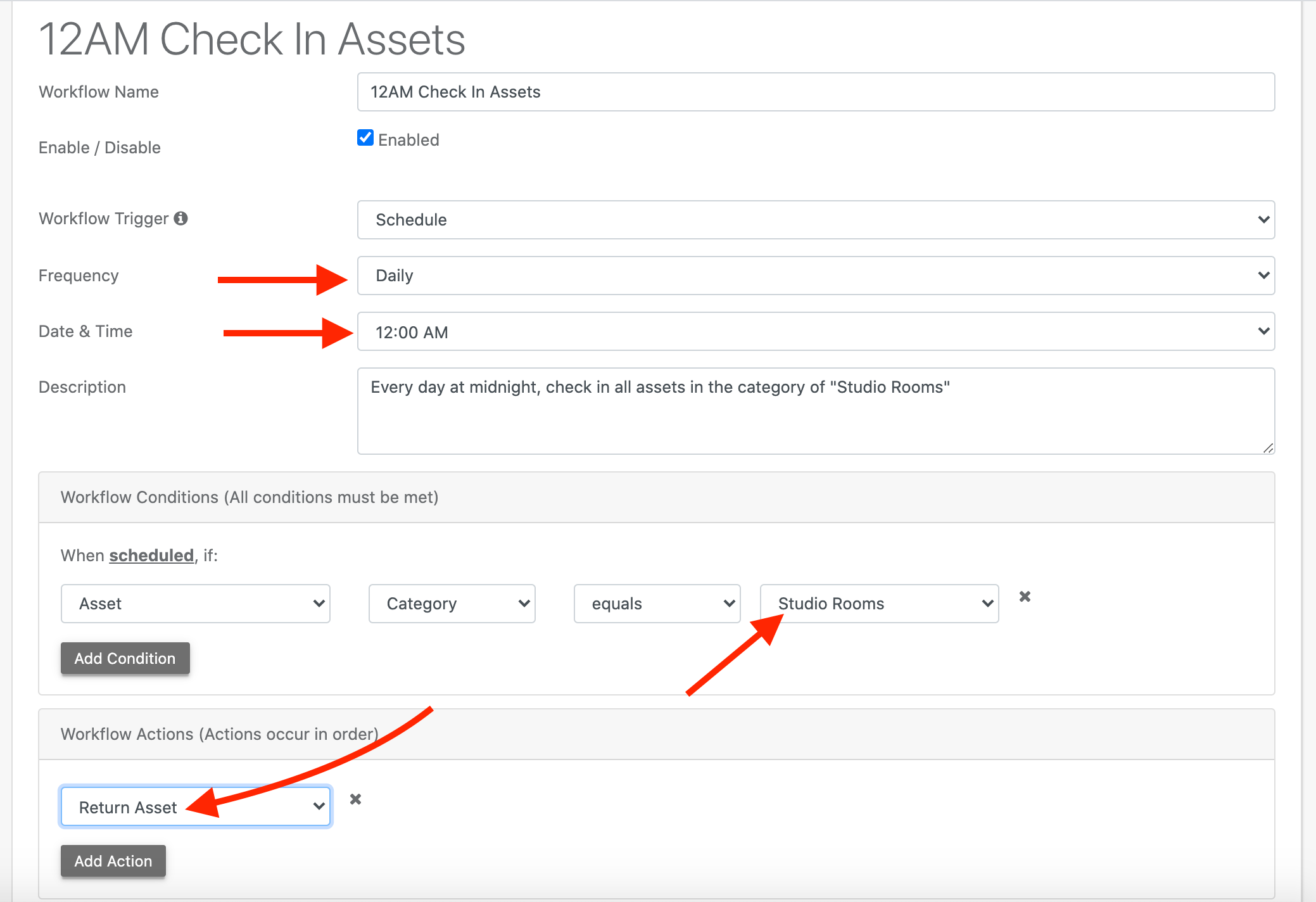Open the 12:00 AM time dropdown

(816, 331)
